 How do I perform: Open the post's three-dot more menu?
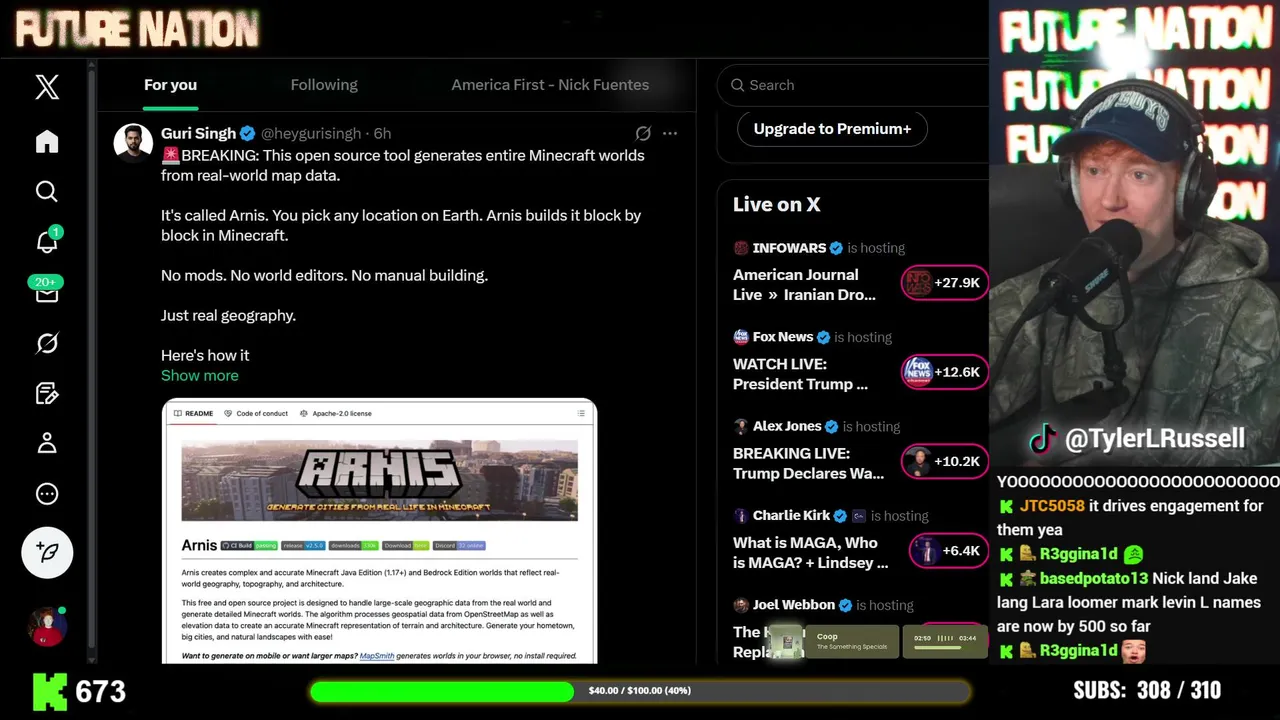670,133
